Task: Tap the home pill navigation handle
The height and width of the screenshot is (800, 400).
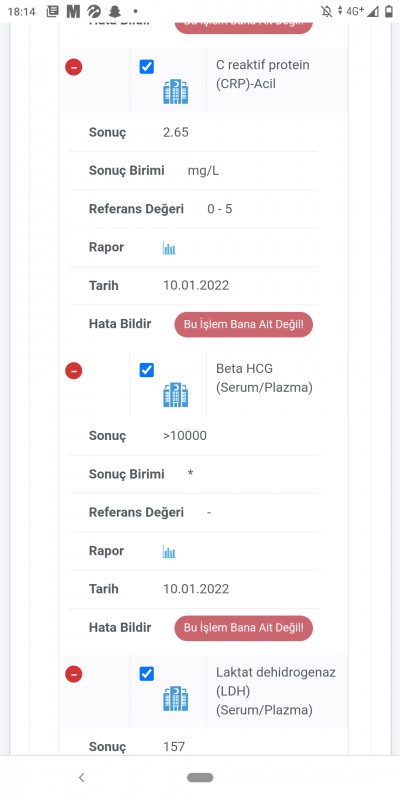Action: [200, 778]
